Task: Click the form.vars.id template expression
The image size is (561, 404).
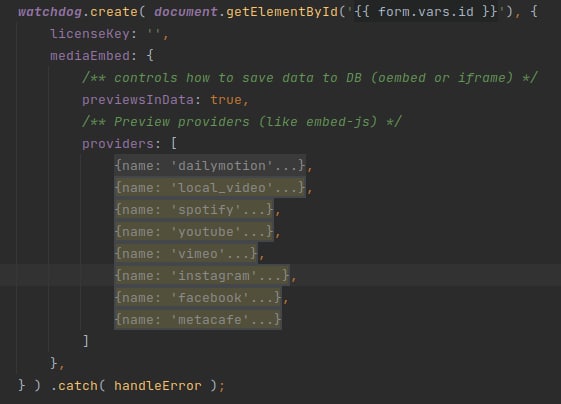Action: coord(426,12)
